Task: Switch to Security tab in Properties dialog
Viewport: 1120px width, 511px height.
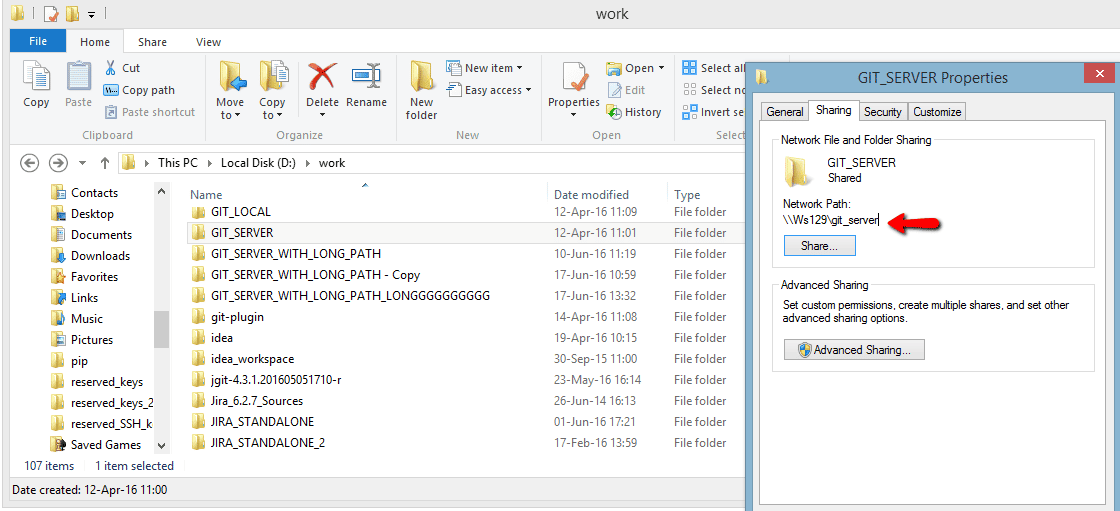Action: click(x=883, y=112)
